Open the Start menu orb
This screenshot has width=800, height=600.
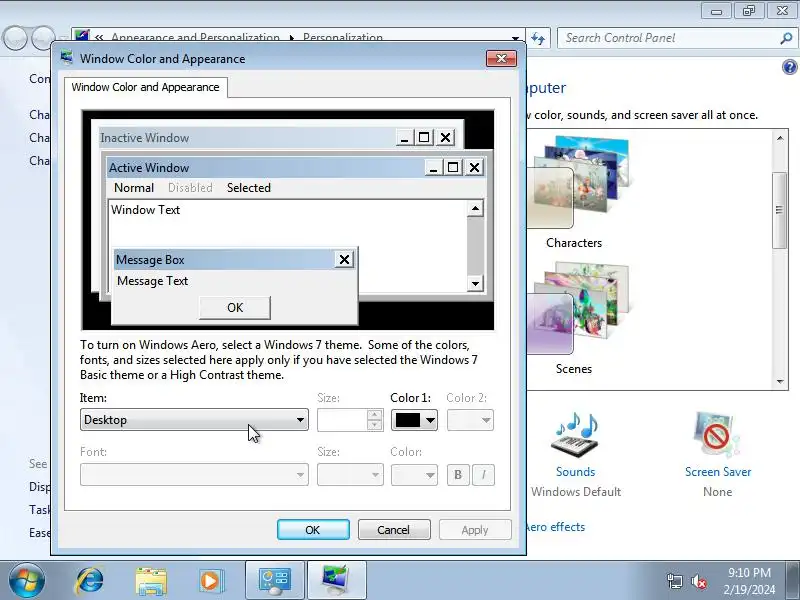26,581
